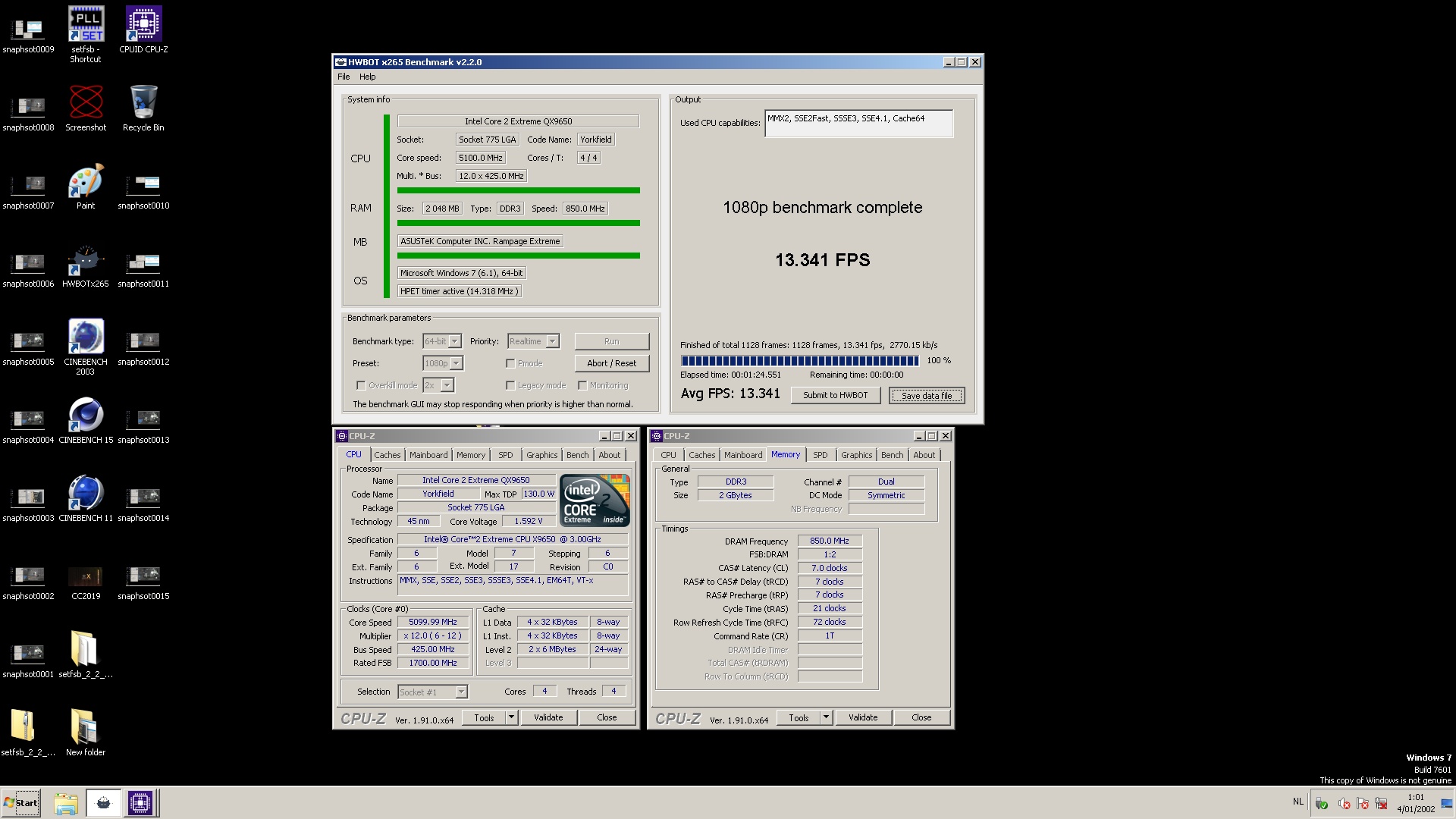Switch to CPU-Z taskbar item
The height and width of the screenshot is (819, 1456).
(140, 803)
